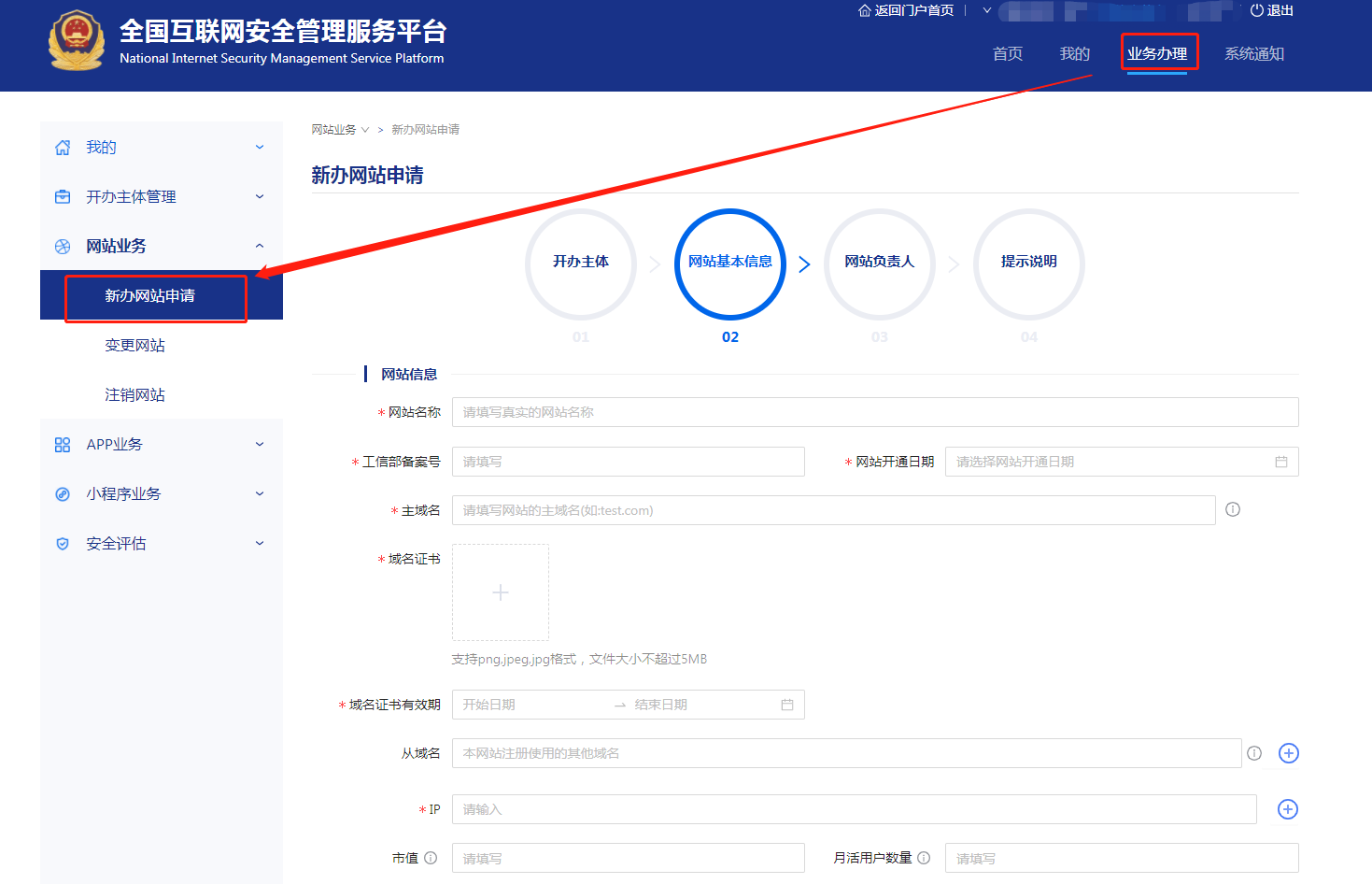
Task: Open the 域名证书有效期 date range picker
Action: [628, 705]
